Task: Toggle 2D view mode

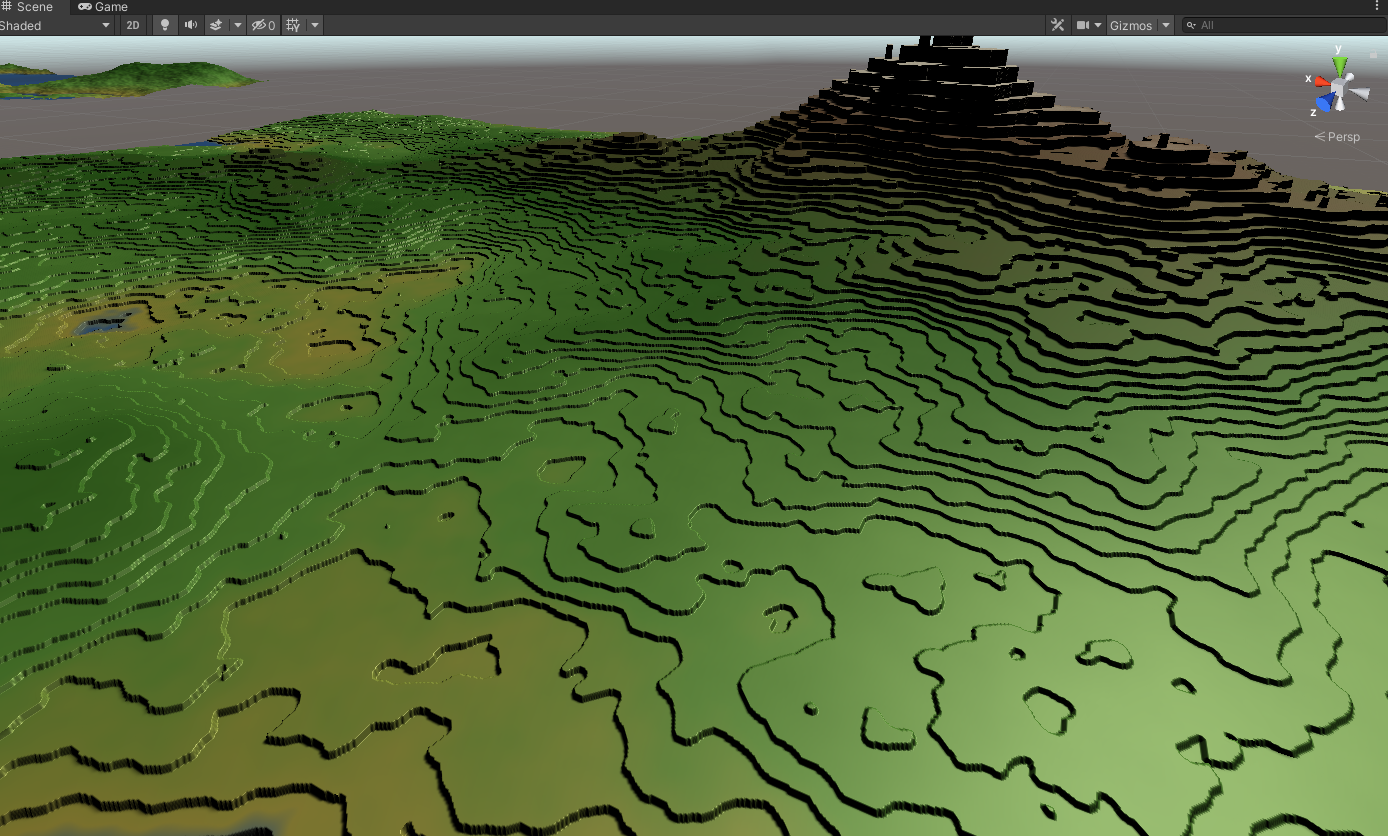Action: click(x=132, y=25)
